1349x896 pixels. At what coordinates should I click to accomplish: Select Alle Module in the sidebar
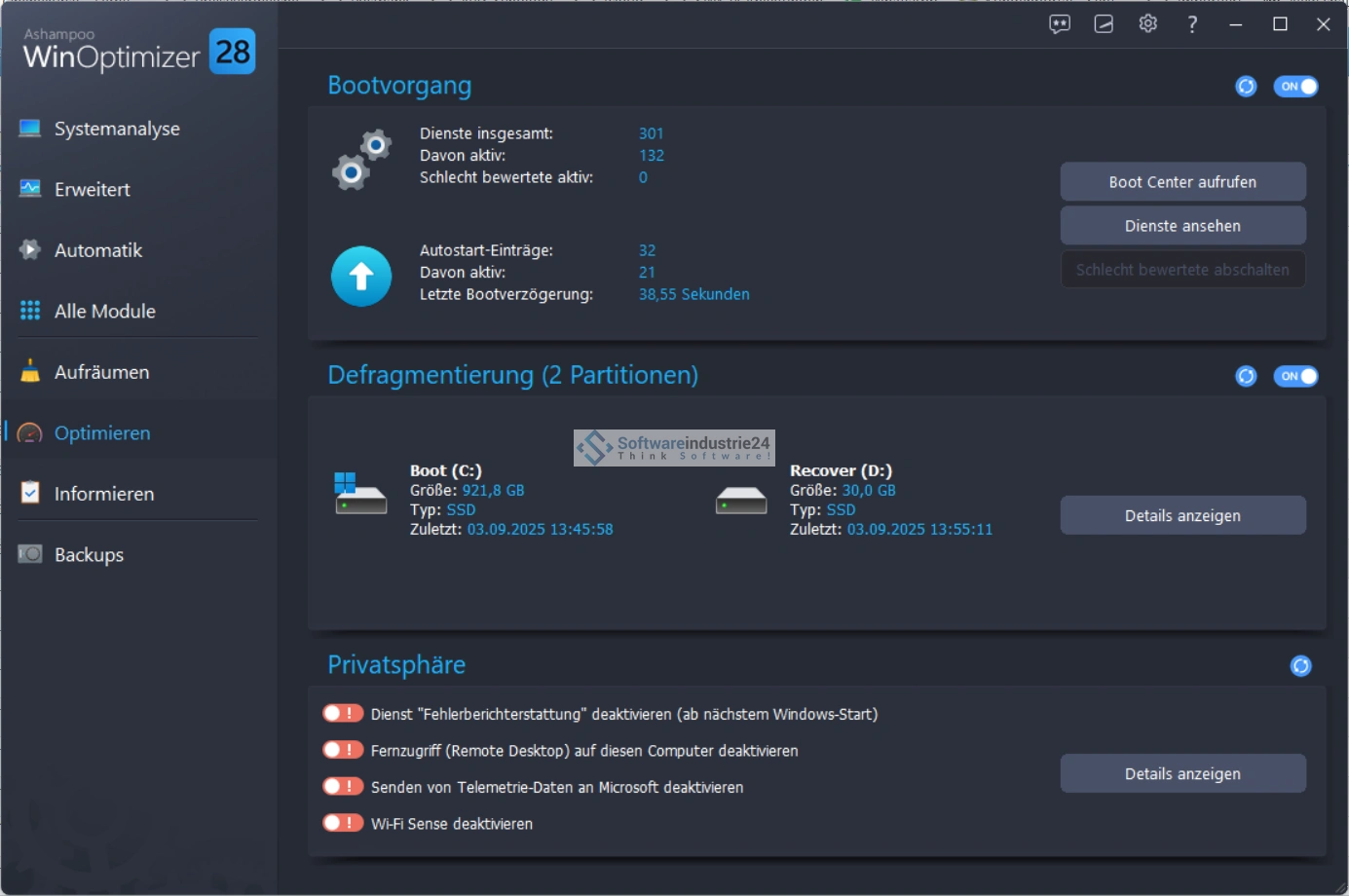pyautogui.click(x=104, y=312)
